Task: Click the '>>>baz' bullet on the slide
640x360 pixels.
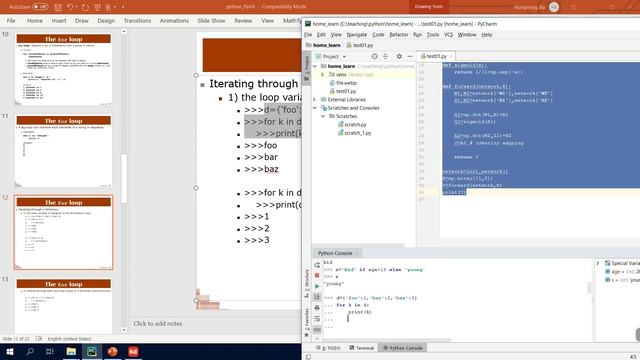Action: point(261,169)
